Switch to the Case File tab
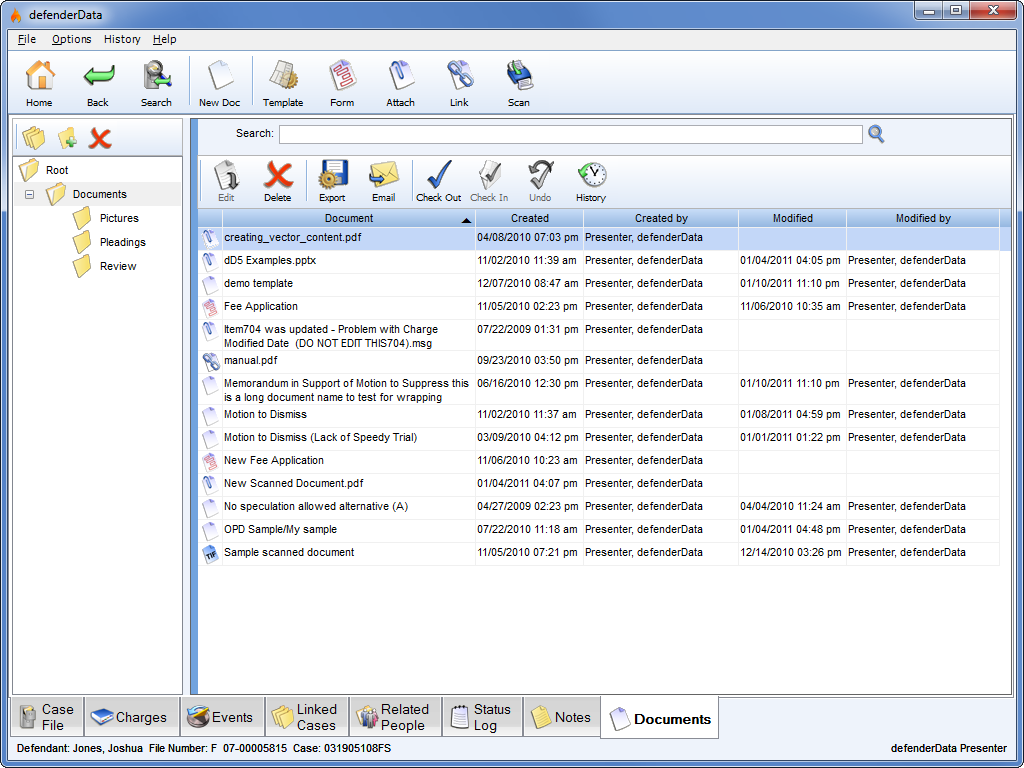The image size is (1024, 768). (x=47, y=717)
